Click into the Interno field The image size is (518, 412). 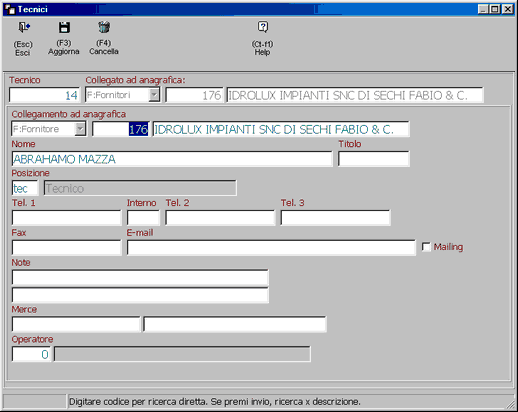tap(143, 218)
